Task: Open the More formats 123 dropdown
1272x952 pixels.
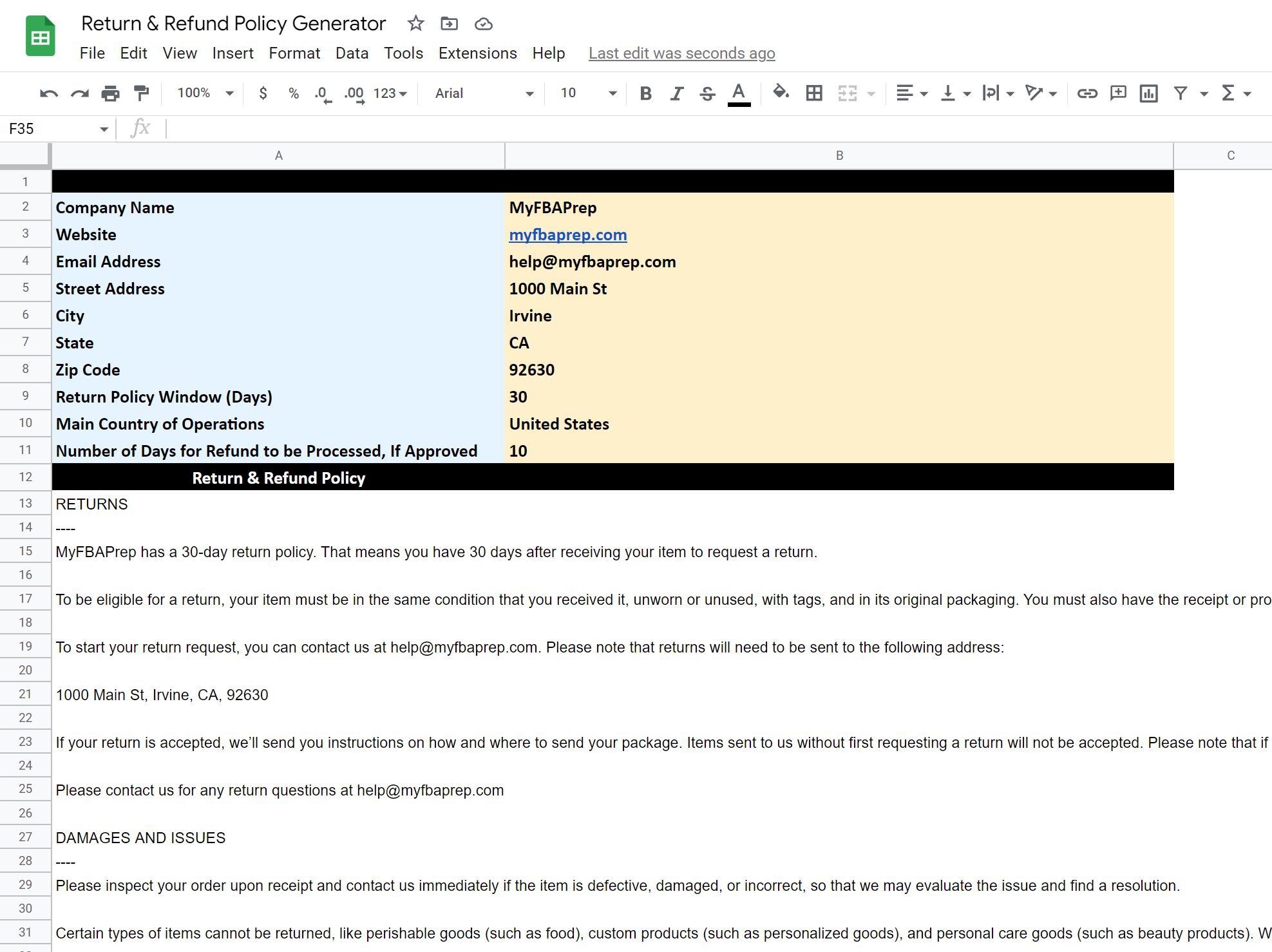Action: [x=386, y=93]
